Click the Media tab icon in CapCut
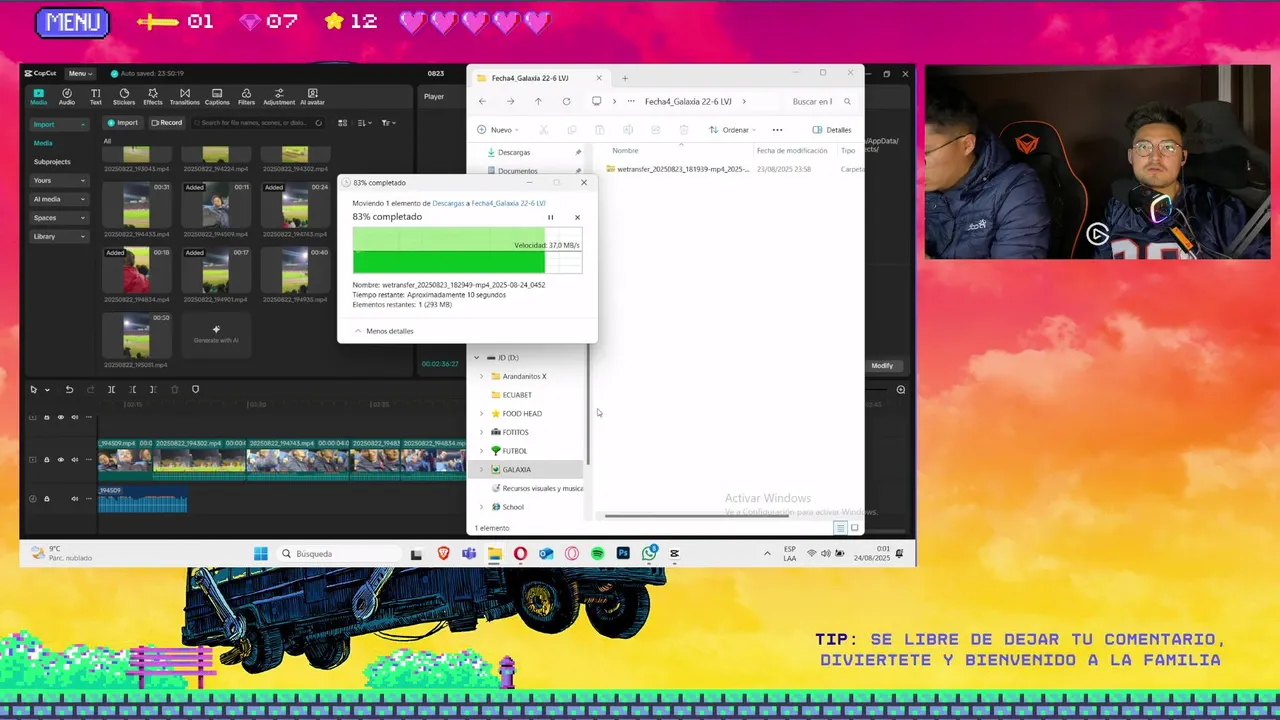 click(38, 97)
